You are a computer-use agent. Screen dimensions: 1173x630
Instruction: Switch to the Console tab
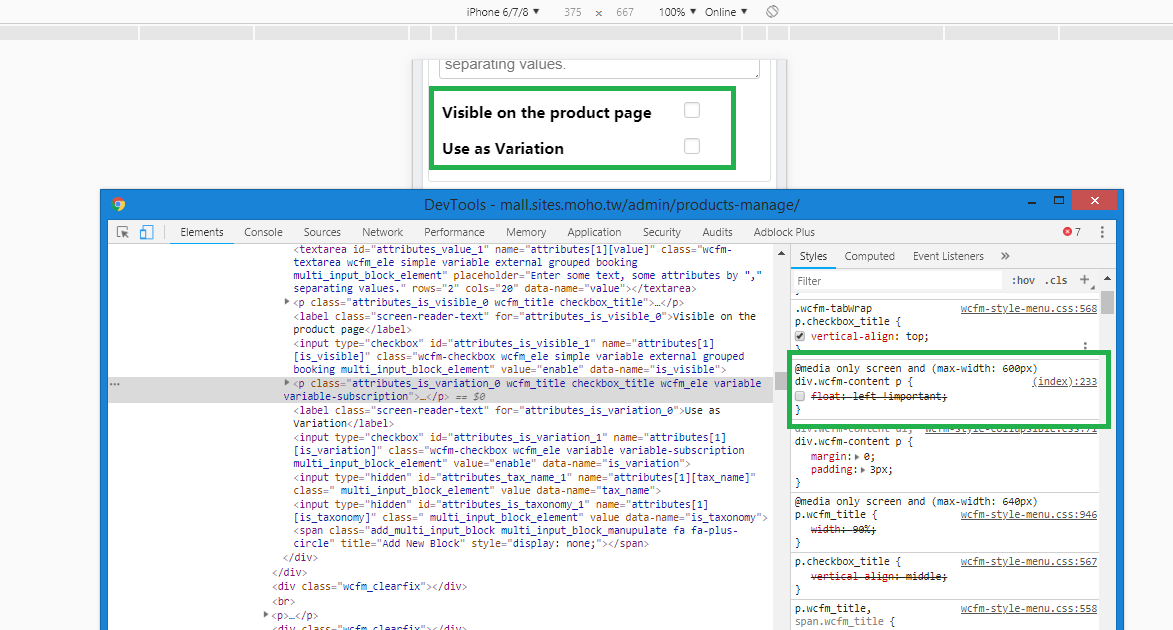point(263,232)
